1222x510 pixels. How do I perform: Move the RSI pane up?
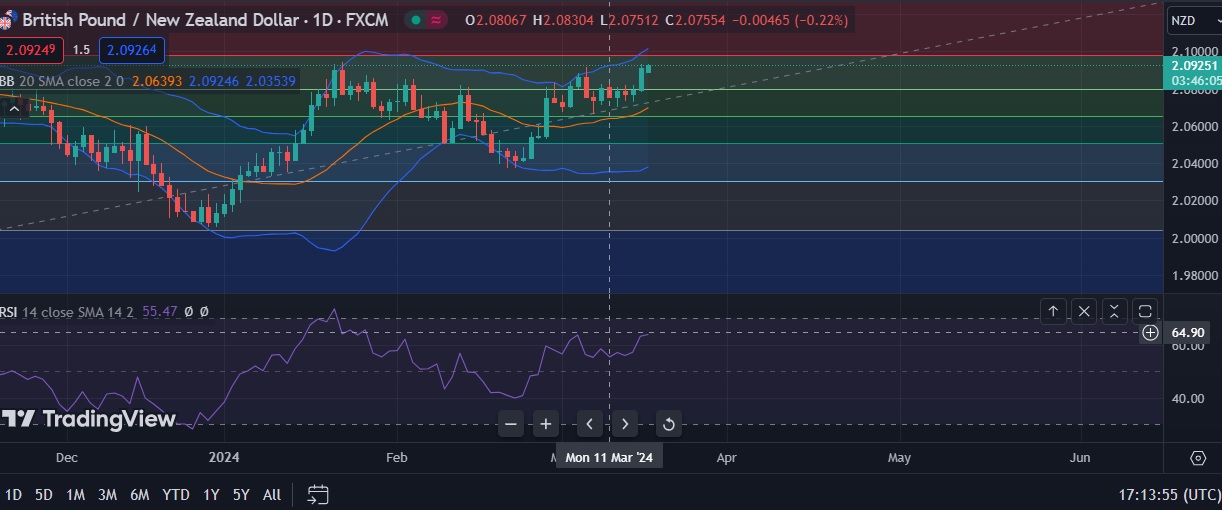[1053, 311]
